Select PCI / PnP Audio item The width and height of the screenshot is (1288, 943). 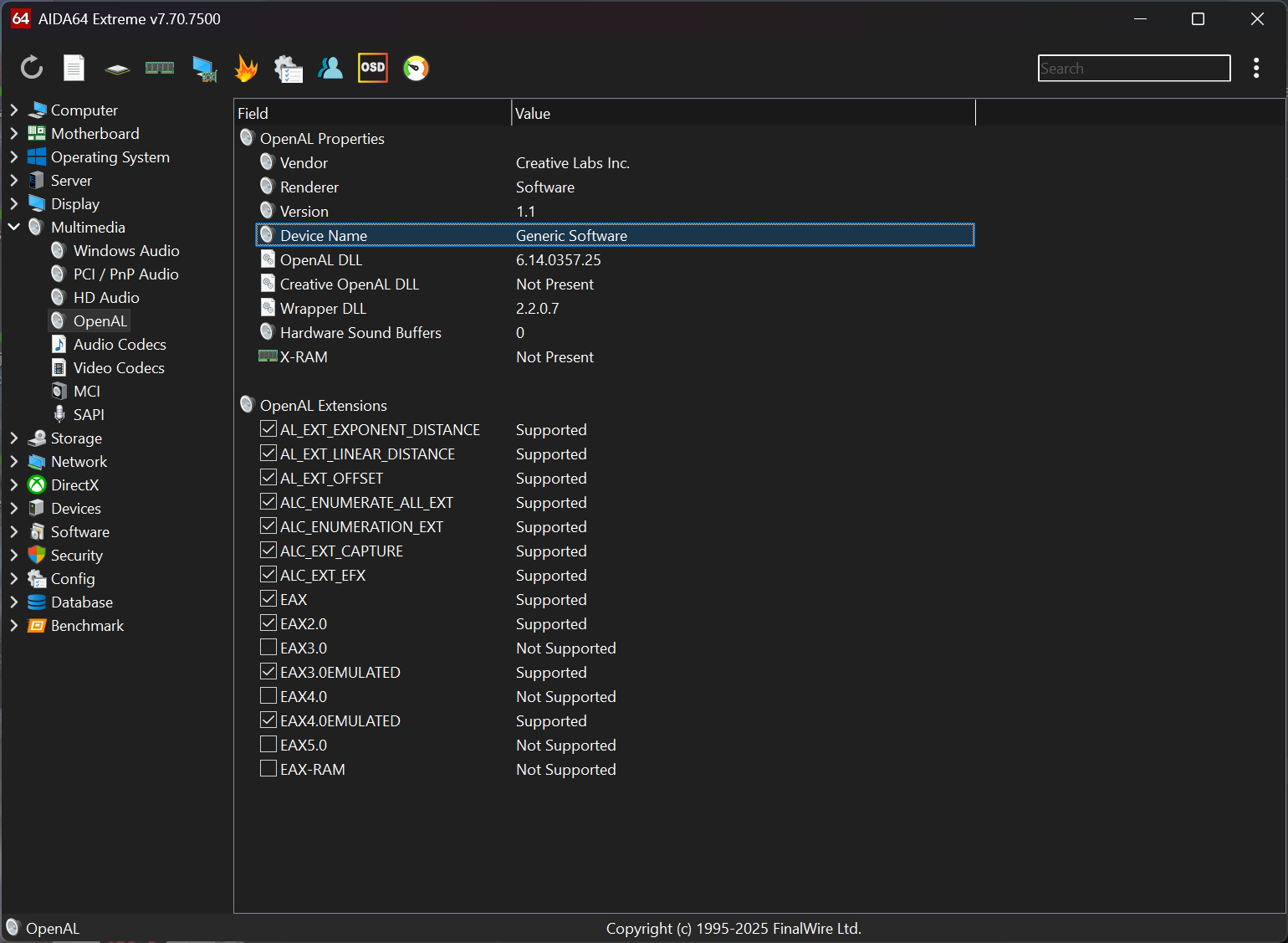[x=125, y=274]
